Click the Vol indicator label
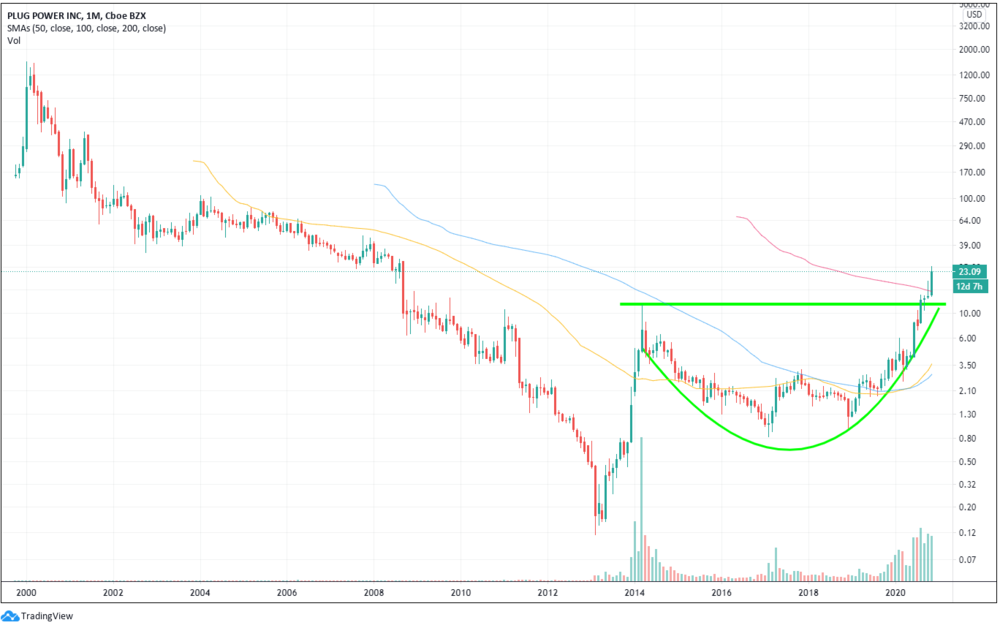1000x628 pixels. [x=13, y=40]
